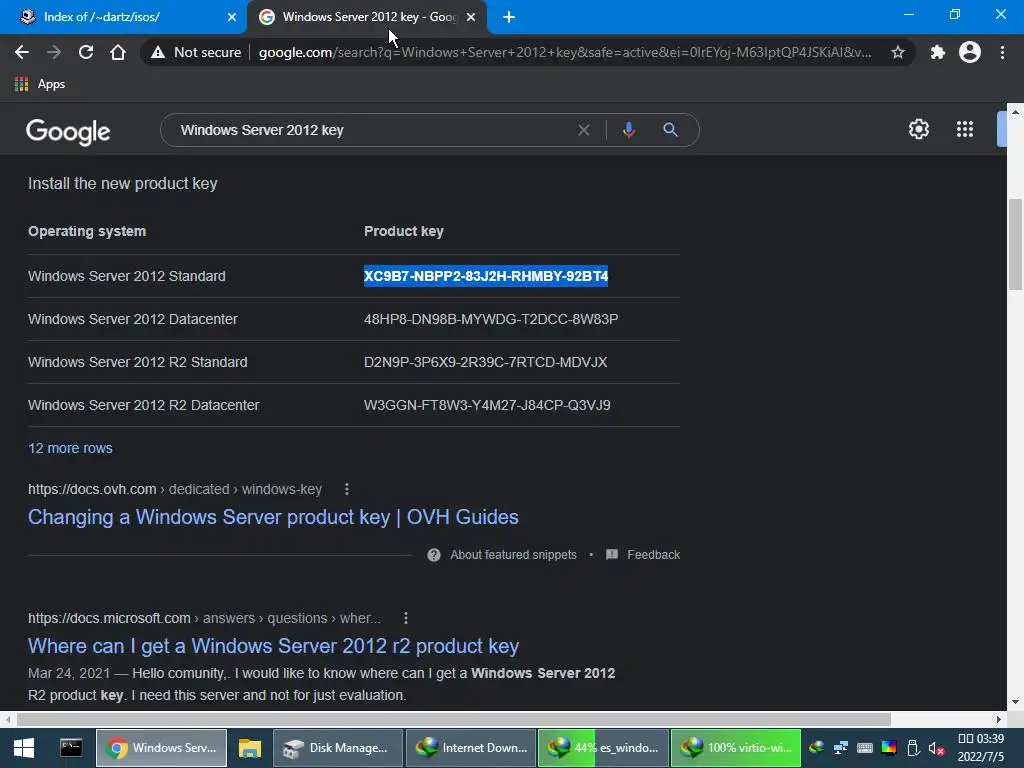Start voice search with the microphone
The height and width of the screenshot is (768, 1024).
(x=628, y=130)
